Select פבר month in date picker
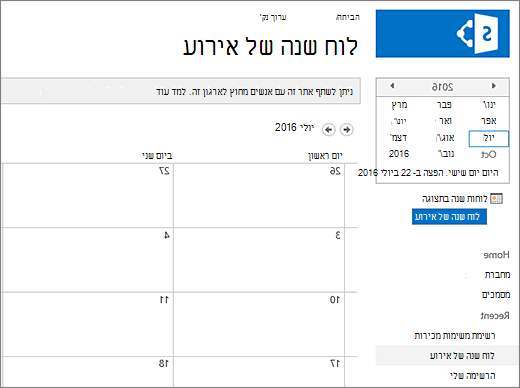Screen dimensions: 520x388 444,105
